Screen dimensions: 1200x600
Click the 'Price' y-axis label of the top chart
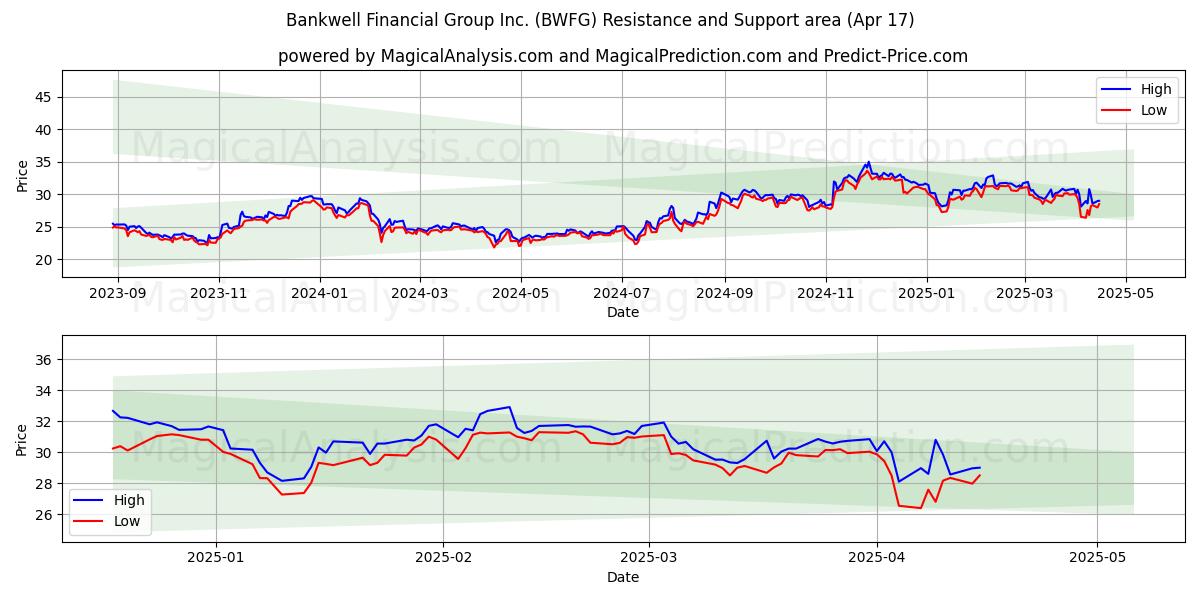point(22,174)
